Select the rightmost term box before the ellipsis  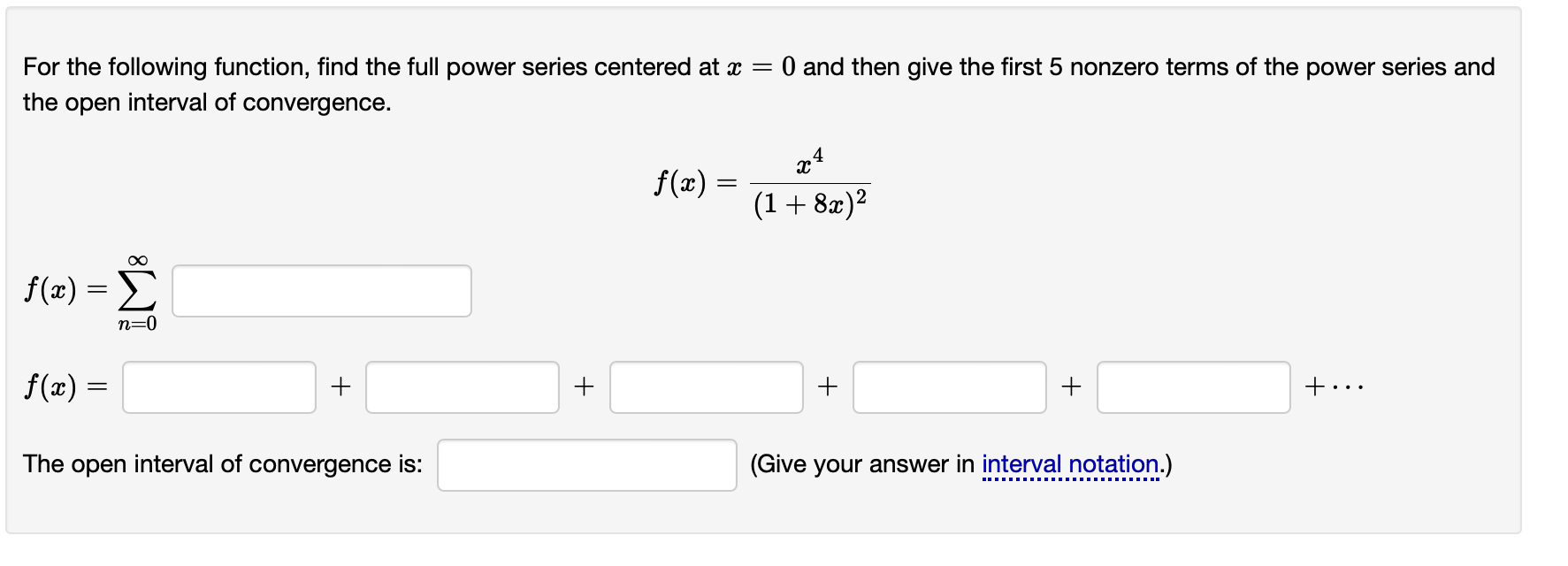pos(1192,386)
